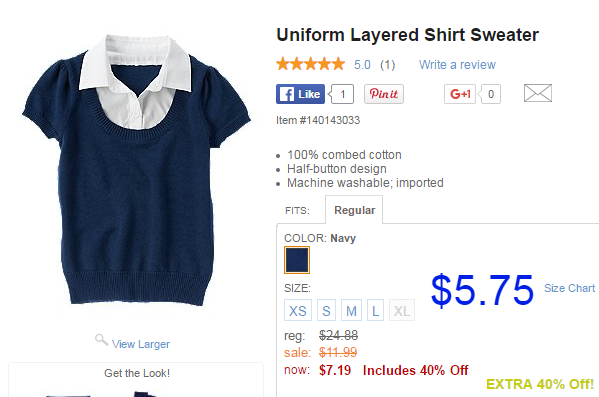Open the Size Chart link
This screenshot has width=599, height=397.
(x=569, y=288)
